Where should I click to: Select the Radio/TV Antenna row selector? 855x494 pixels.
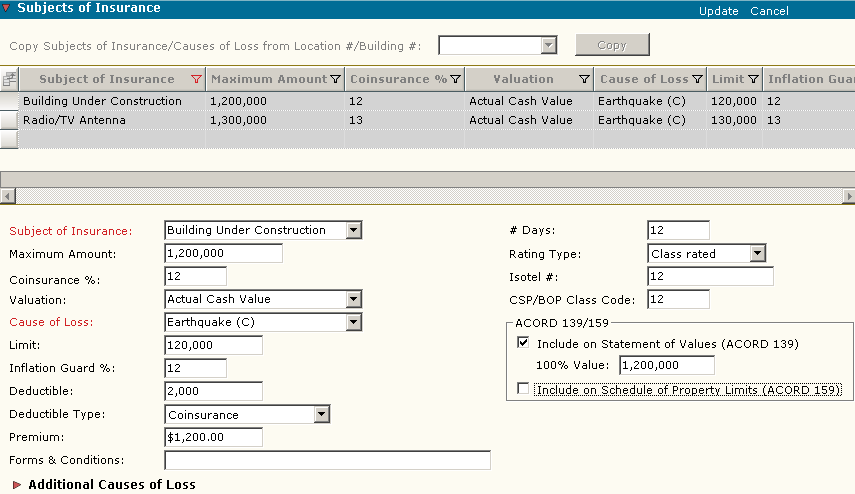point(9,120)
